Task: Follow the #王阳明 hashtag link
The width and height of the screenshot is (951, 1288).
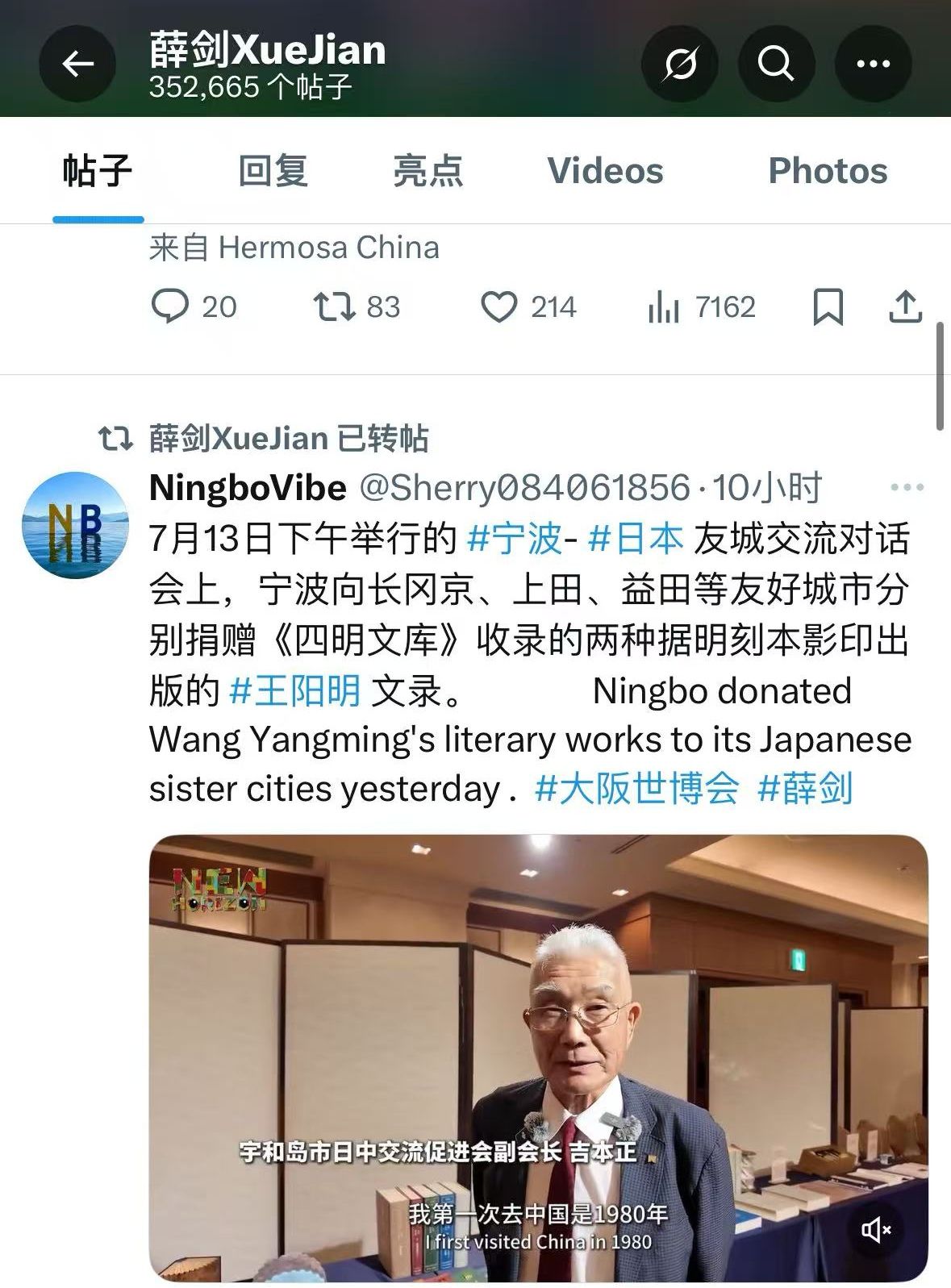Action: point(295,690)
